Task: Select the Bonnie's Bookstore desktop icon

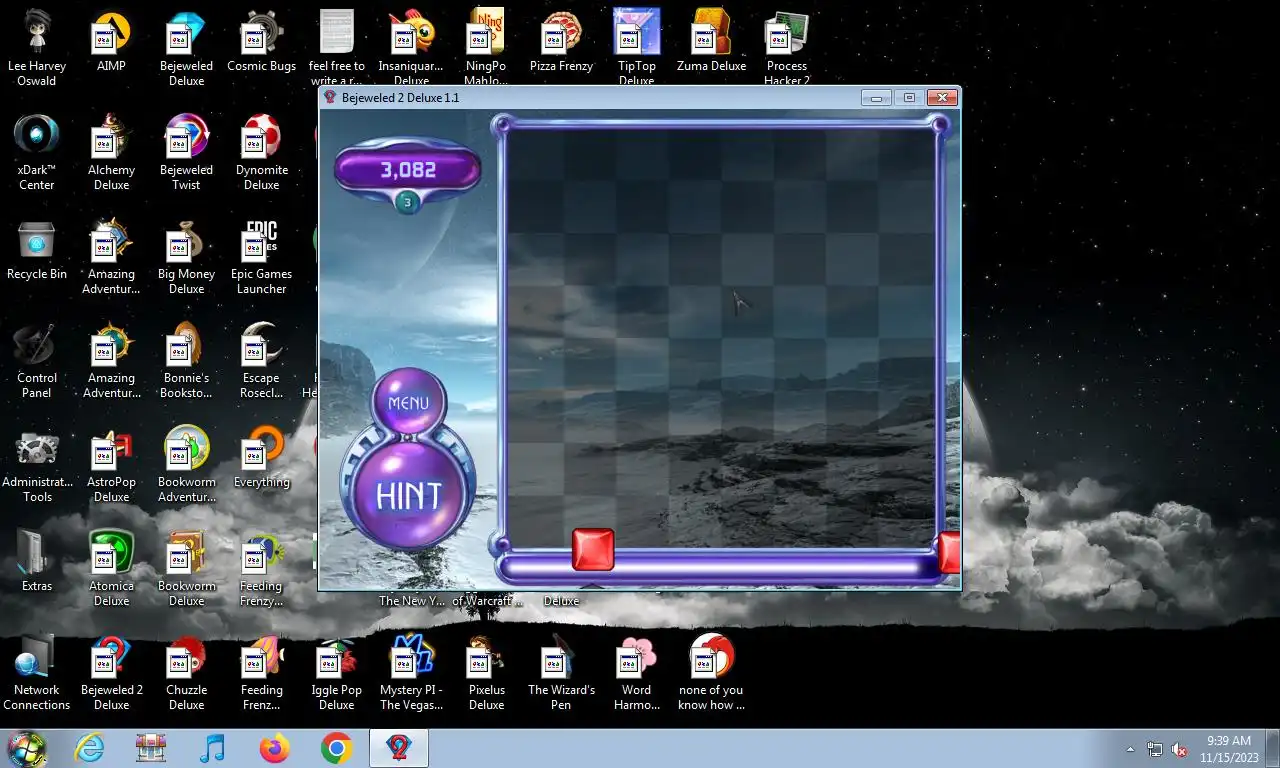Action: click(x=186, y=359)
